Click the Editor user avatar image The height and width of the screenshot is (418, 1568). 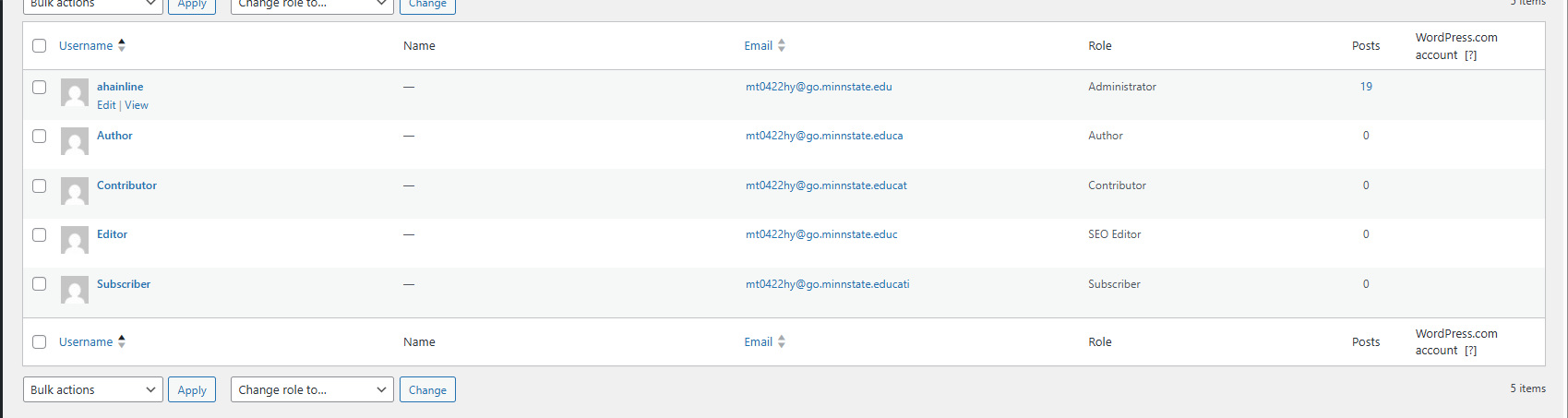click(x=75, y=240)
